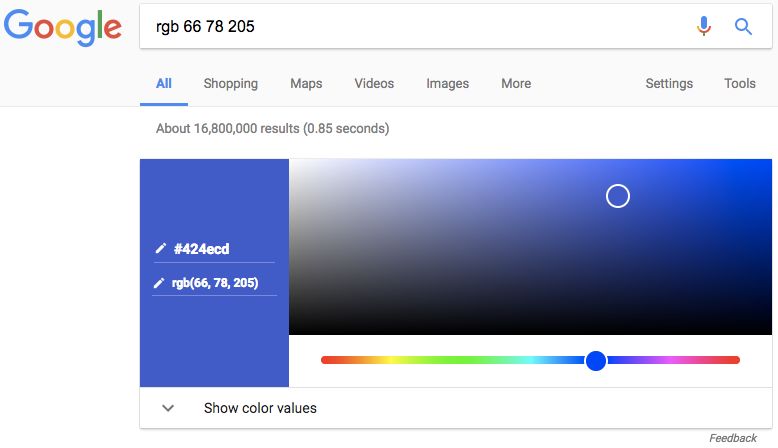Open the Maps results tab
The width and height of the screenshot is (778, 448).
[306, 84]
